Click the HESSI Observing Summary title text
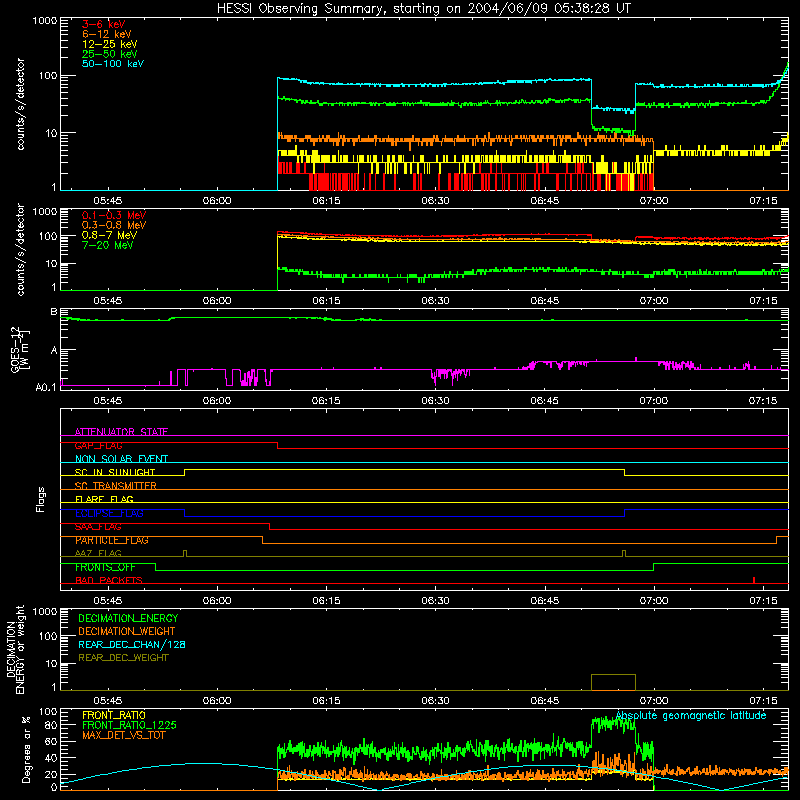The image size is (800, 800). pos(423,9)
